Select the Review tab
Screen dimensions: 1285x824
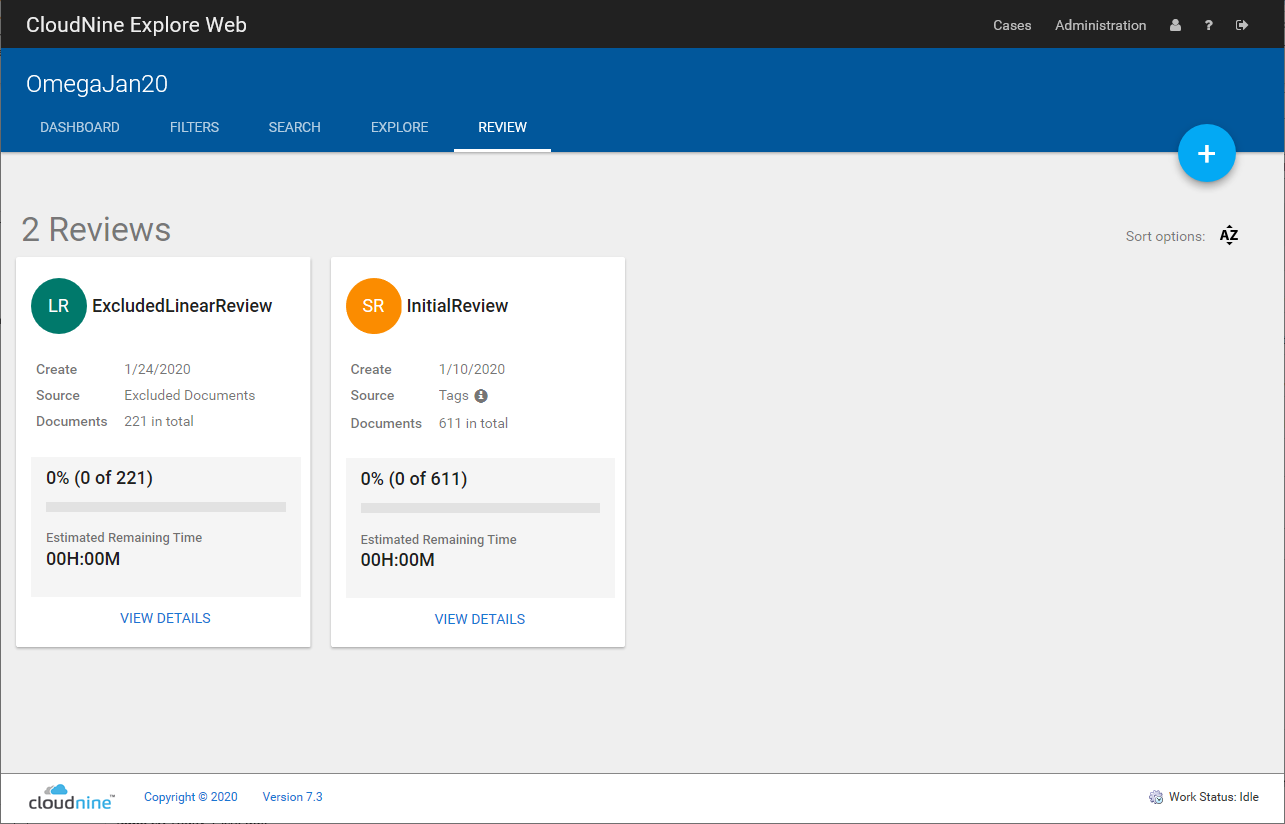coord(502,127)
